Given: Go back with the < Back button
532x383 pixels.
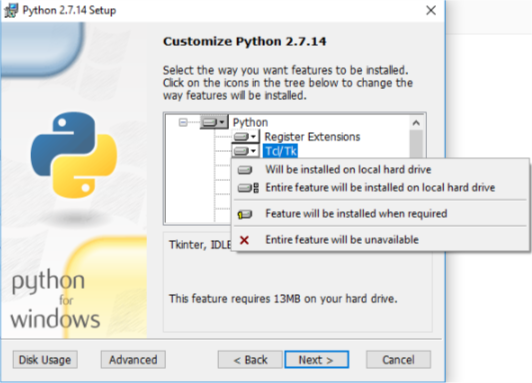Looking at the screenshot, I should (250, 360).
